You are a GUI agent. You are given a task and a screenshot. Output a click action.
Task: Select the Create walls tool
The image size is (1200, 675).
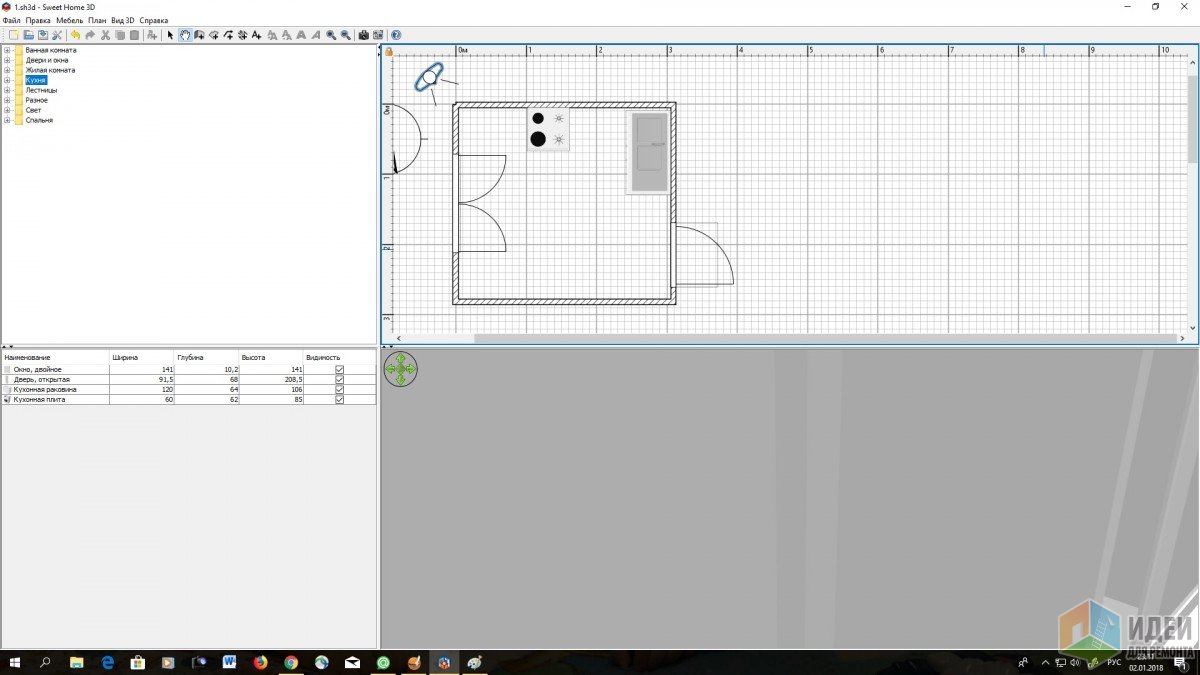click(200, 35)
